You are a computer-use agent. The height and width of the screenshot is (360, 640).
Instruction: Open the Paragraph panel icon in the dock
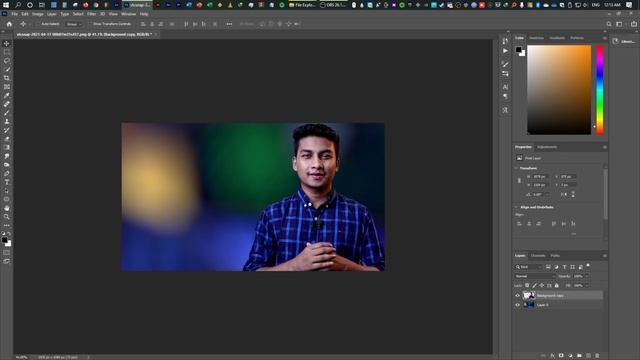(505, 97)
